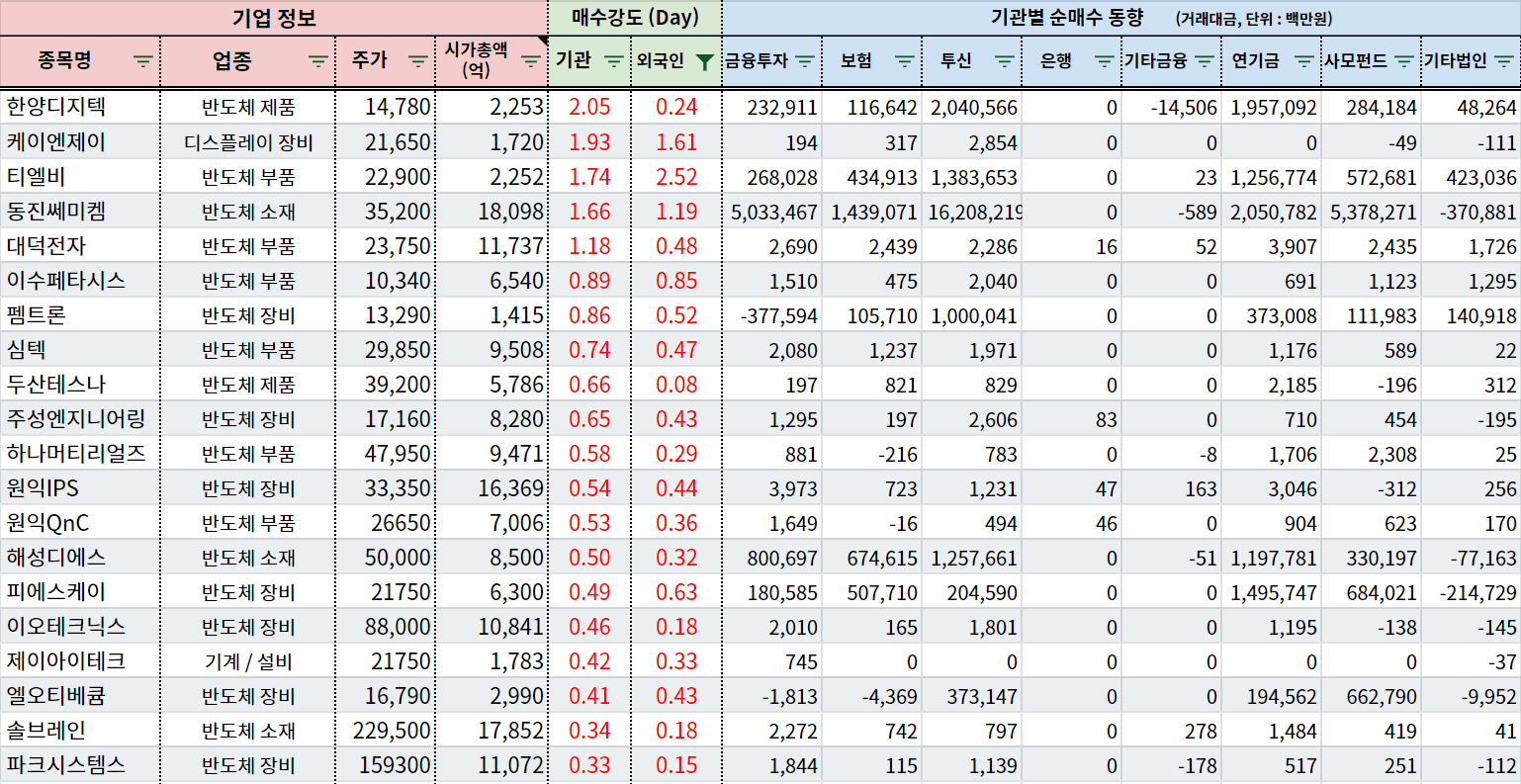The image size is (1521, 784).
Task: Click the 한양디지텍 stock name cell
Action: click(x=80, y=107)
